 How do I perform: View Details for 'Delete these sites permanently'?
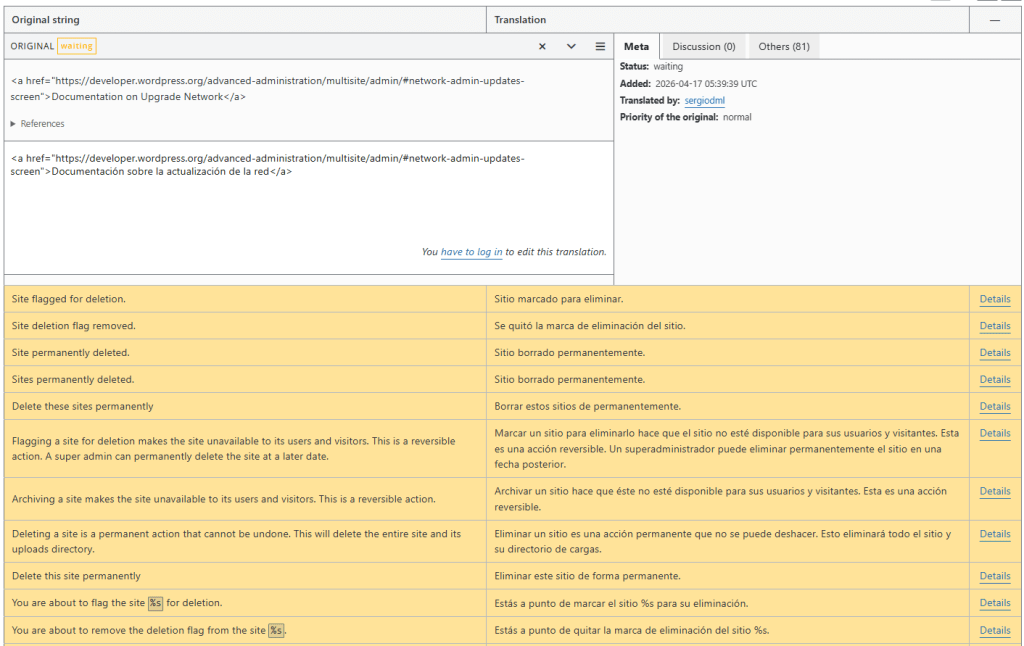coord(994,406)
